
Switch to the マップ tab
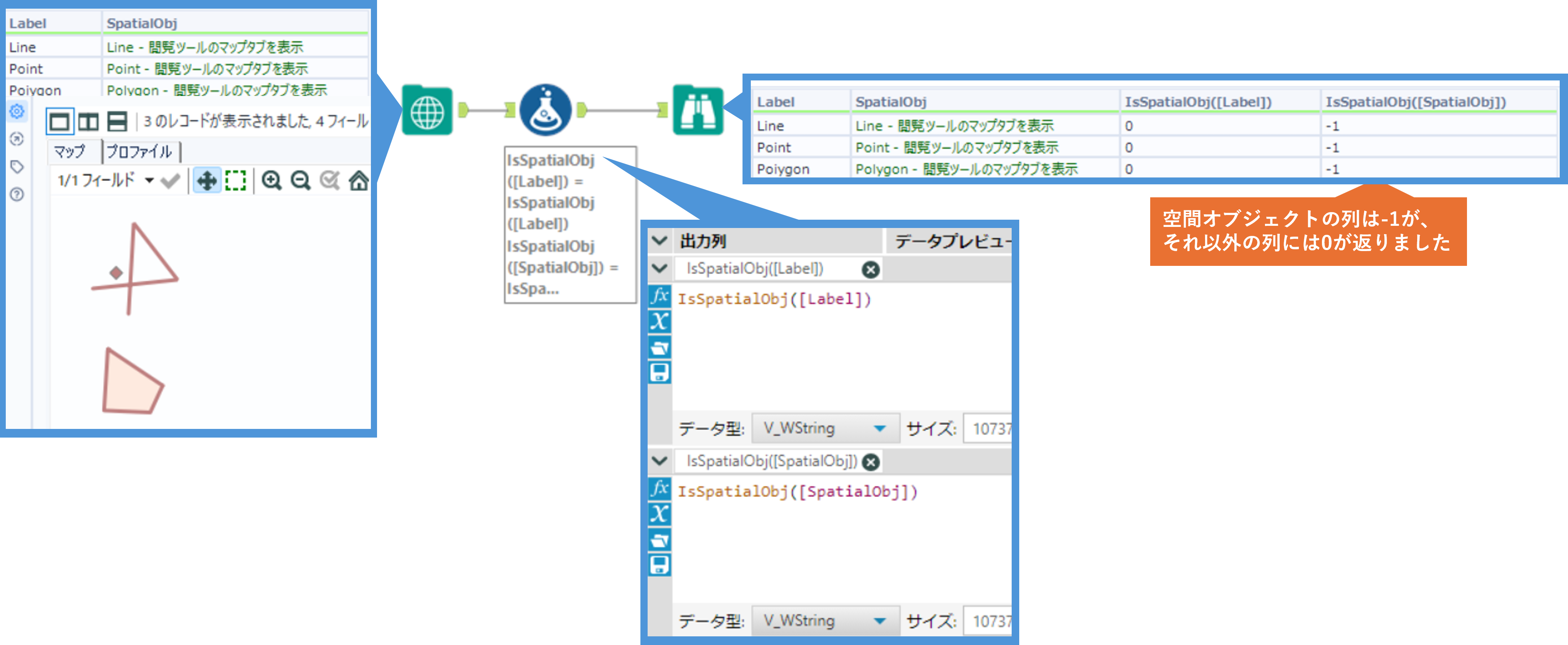pos(69,152)
